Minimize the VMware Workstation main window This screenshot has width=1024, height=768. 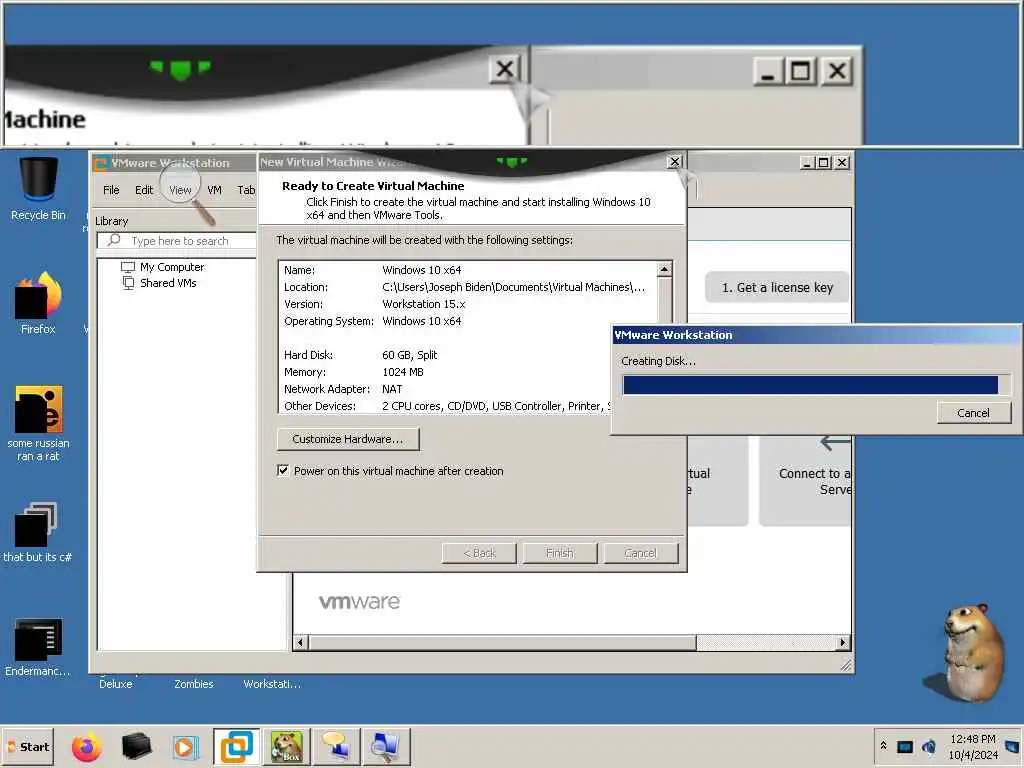807,163
